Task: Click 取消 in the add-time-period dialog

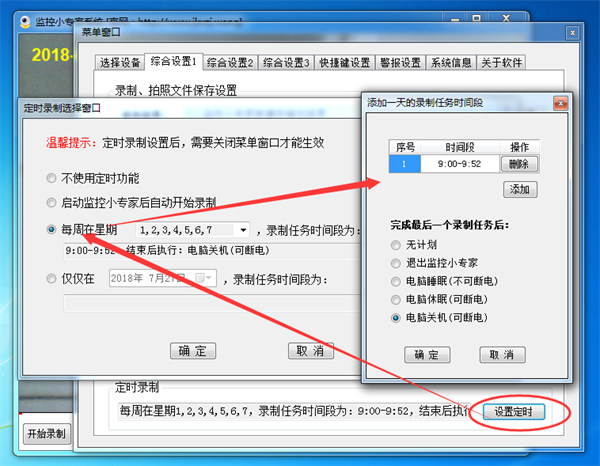Action: click(502, 355)
